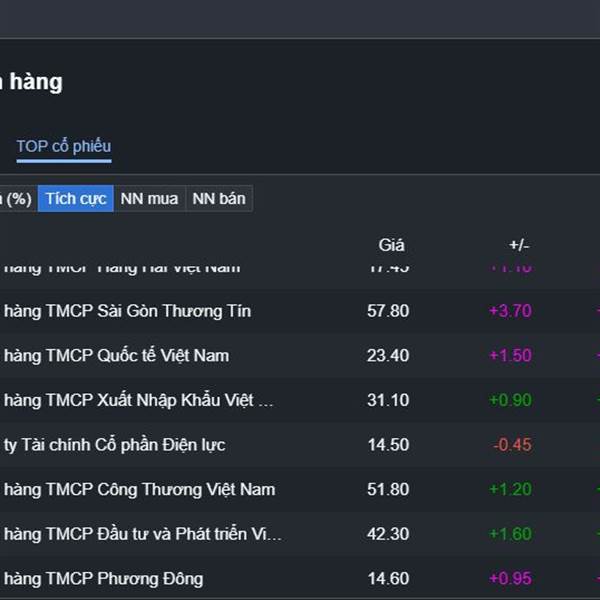Open Đầu tư và Phát triển stock row
The width and height of the screenshot is (600, 600).
pyautogui.click(x=300, y=534)
